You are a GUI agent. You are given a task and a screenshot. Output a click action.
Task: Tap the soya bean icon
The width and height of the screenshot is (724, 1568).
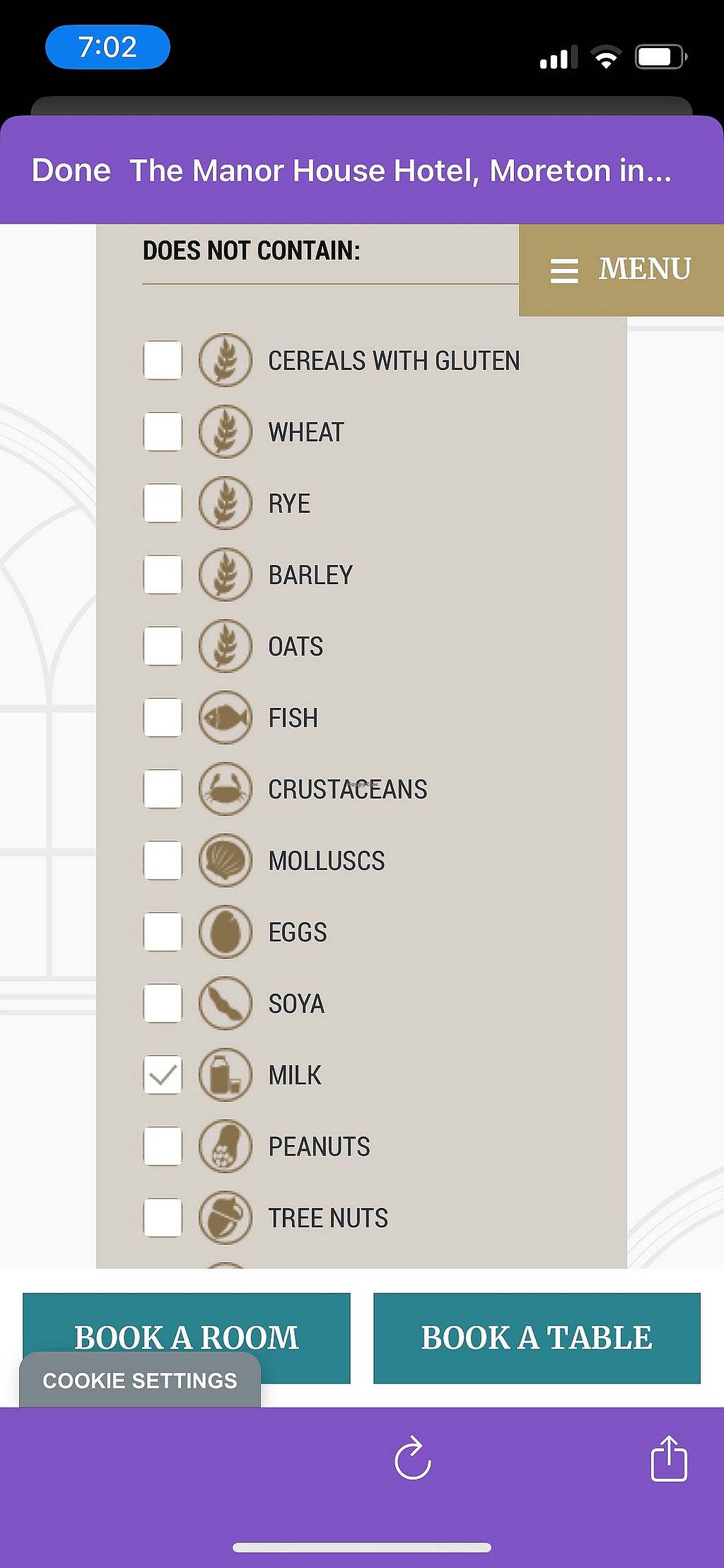coord(225,1004)
